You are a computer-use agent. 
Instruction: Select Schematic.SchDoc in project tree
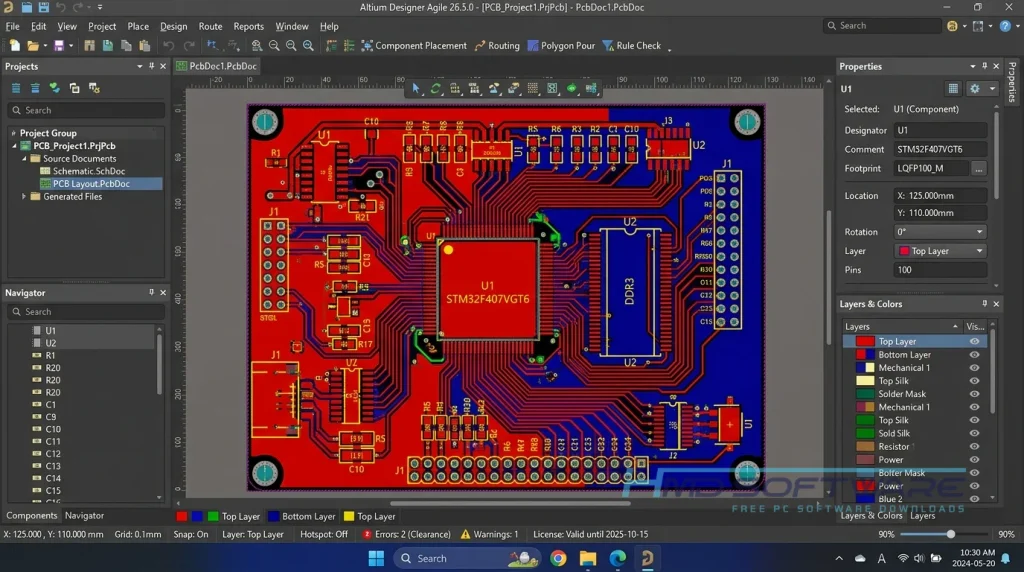(89, 171)
